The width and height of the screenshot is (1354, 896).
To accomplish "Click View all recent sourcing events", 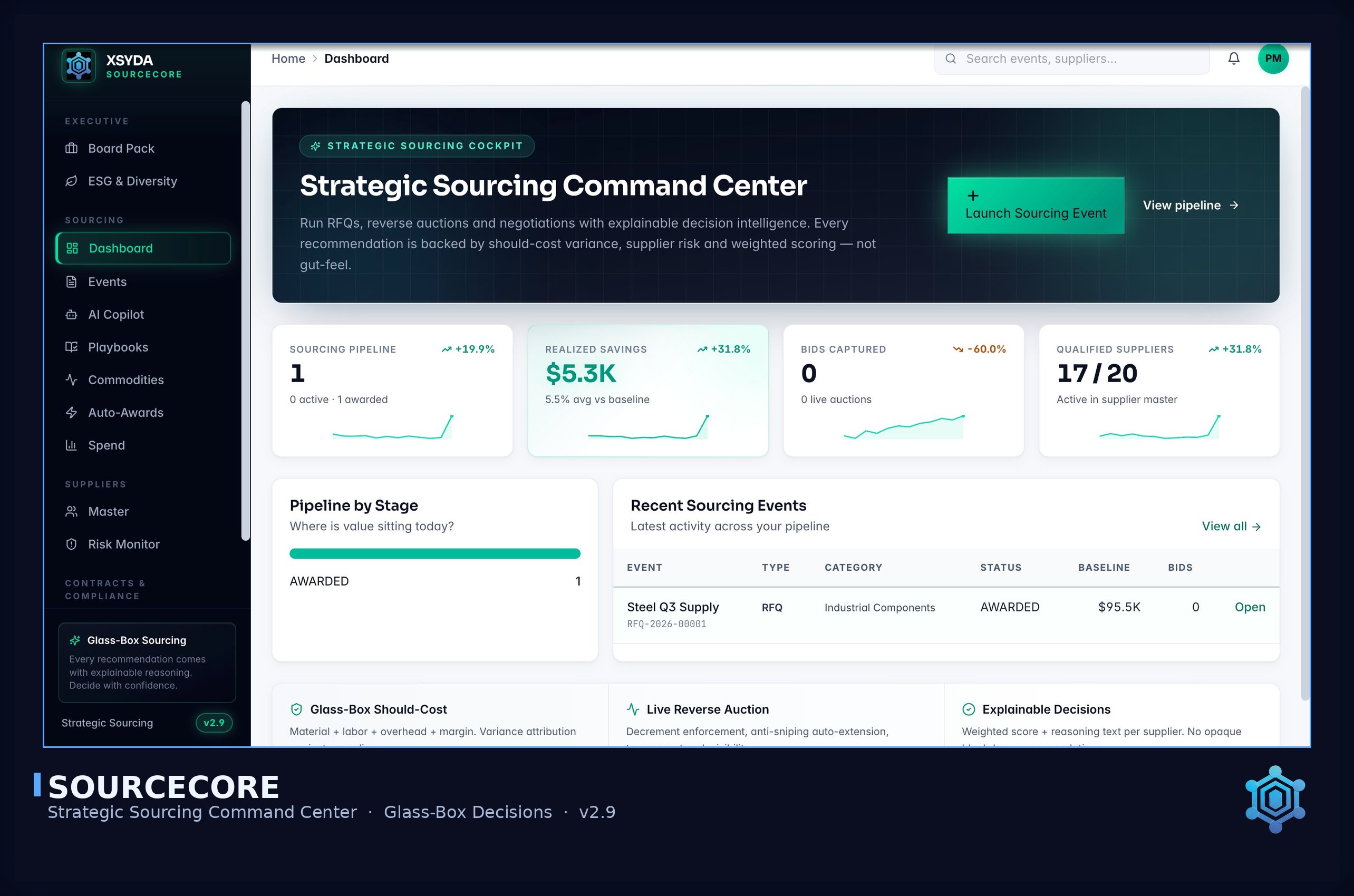I will click(1231, 527).
